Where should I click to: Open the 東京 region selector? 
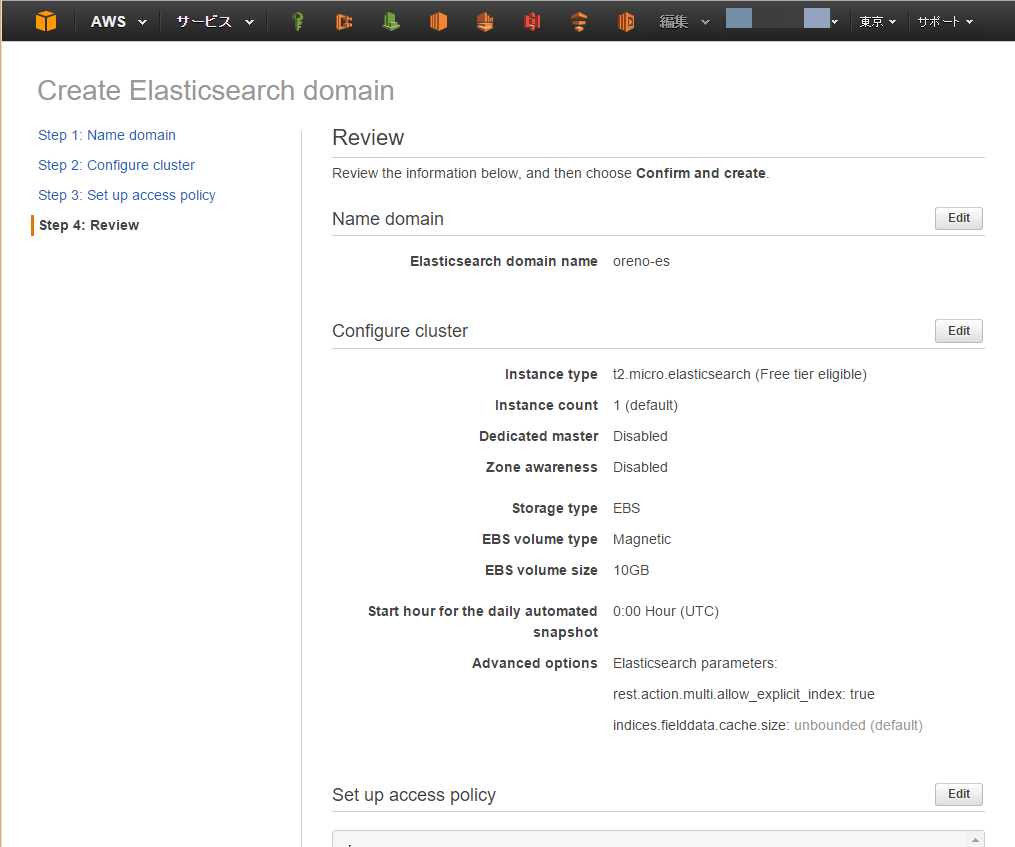point(877,21)
